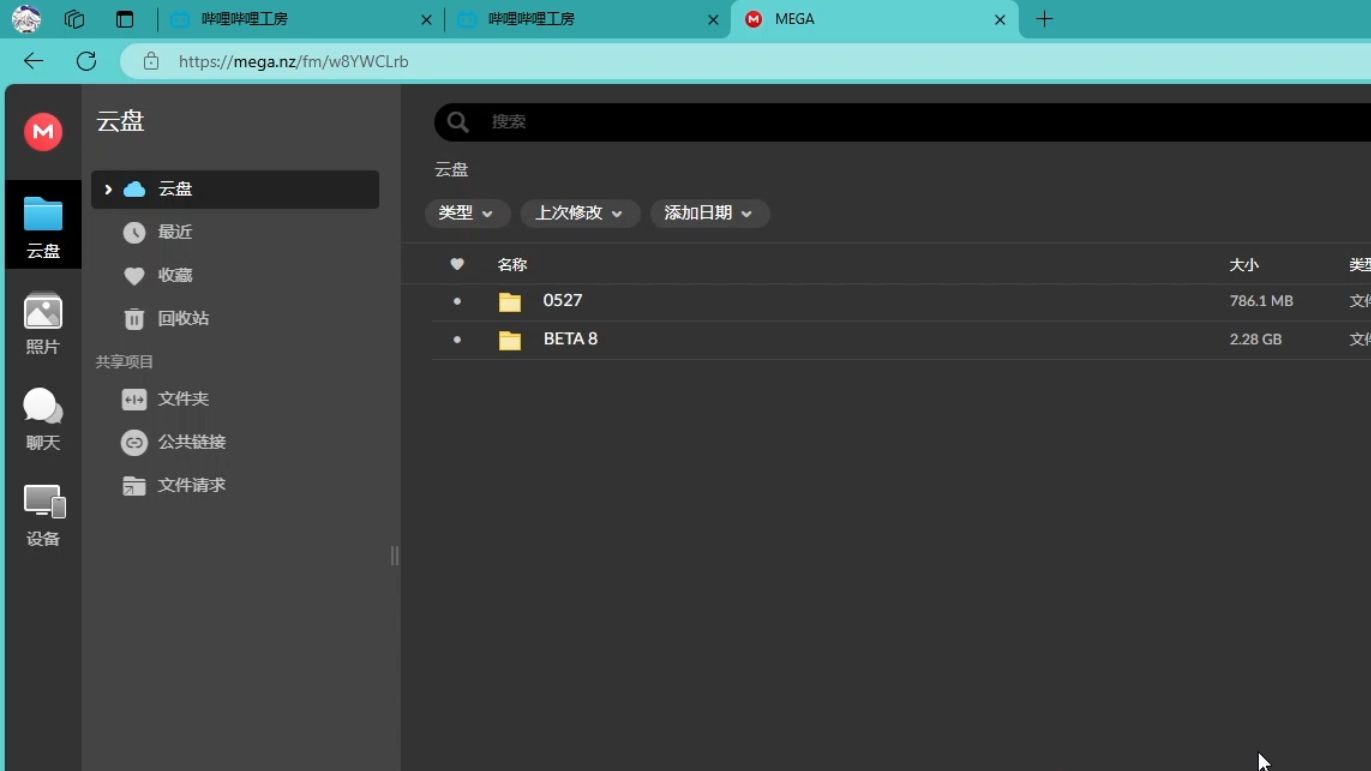1371x771 pixels.
Task: Select the MEGA browser tab
Action: pos(873,19)
